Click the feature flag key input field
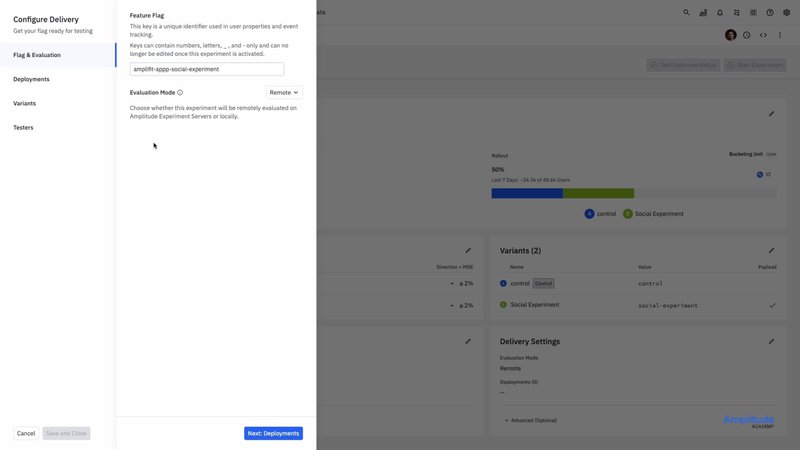The height and width of the screenshot is (450, 800). 207,69
